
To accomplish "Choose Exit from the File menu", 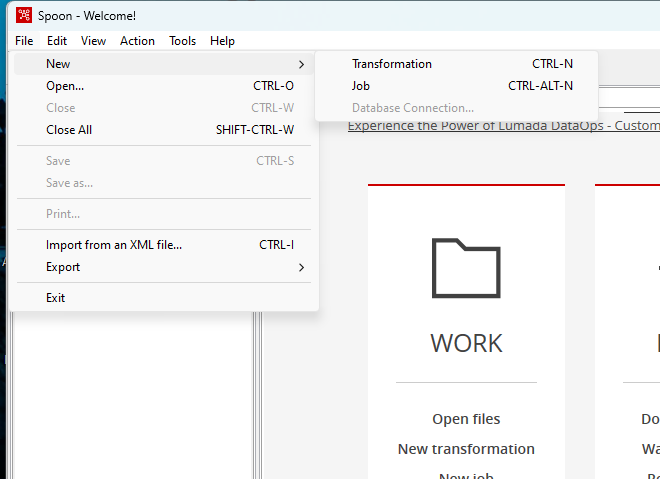I will pyautogui.click(x=56, y=298).
